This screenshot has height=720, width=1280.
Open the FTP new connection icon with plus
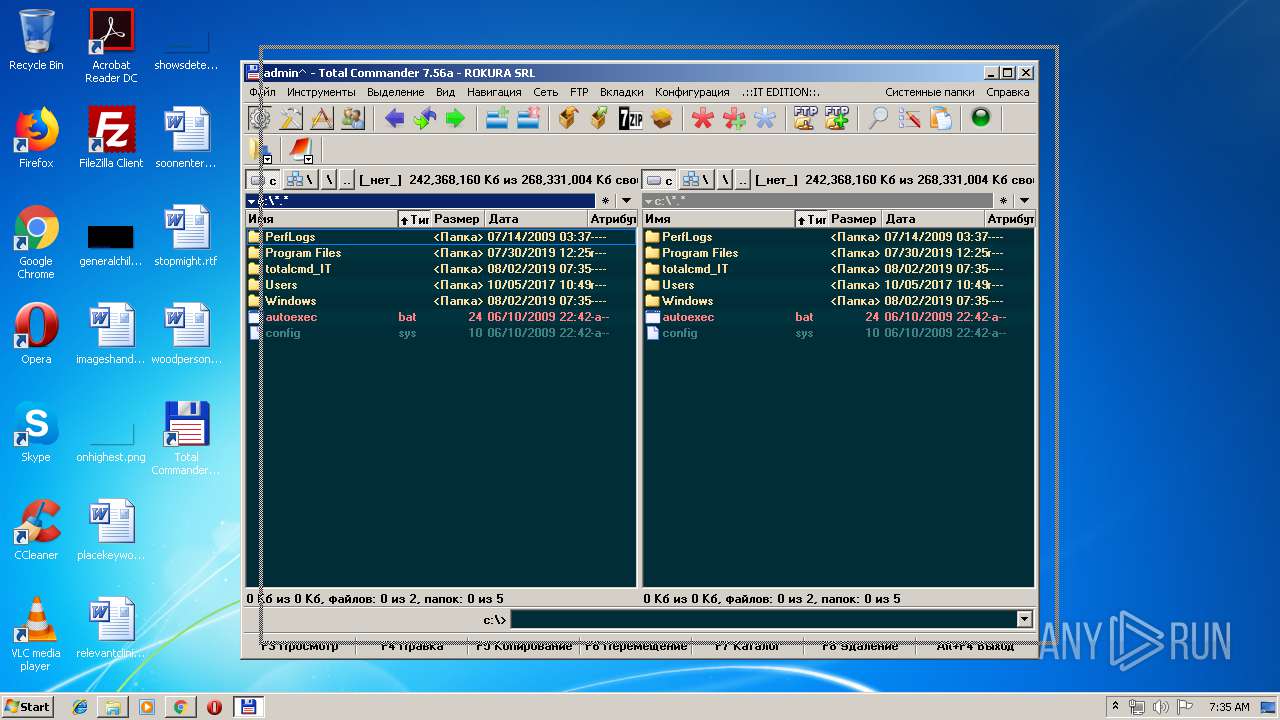(x=837, y=118)
